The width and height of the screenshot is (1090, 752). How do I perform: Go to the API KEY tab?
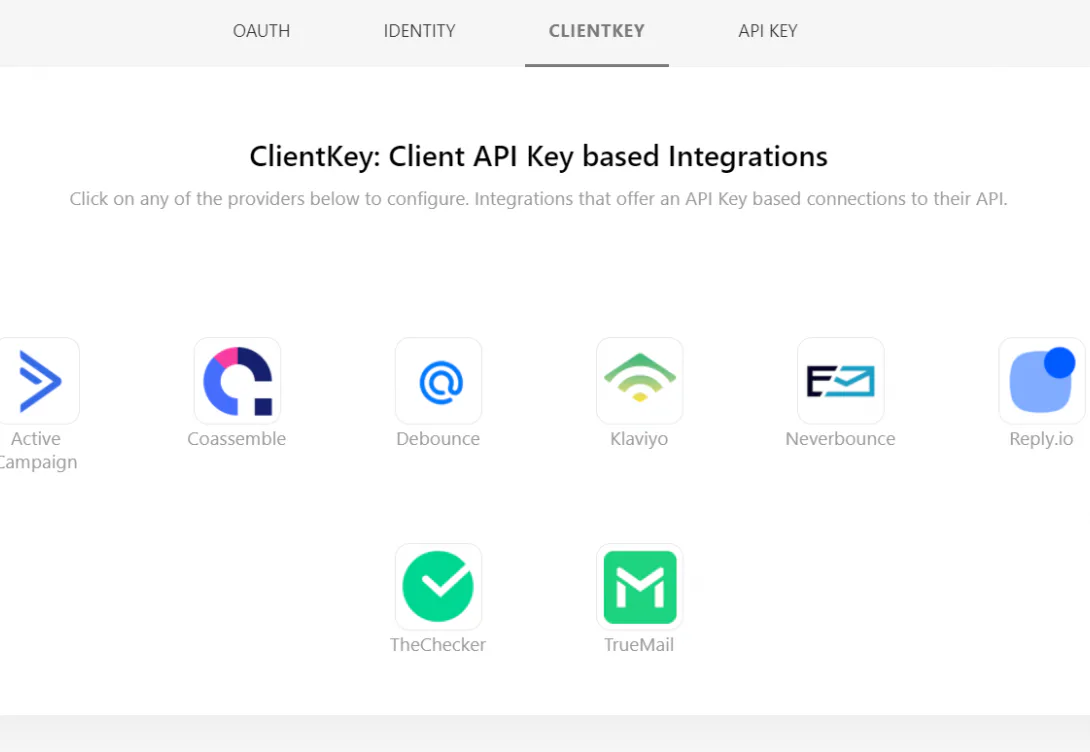[x=767, y=31]
